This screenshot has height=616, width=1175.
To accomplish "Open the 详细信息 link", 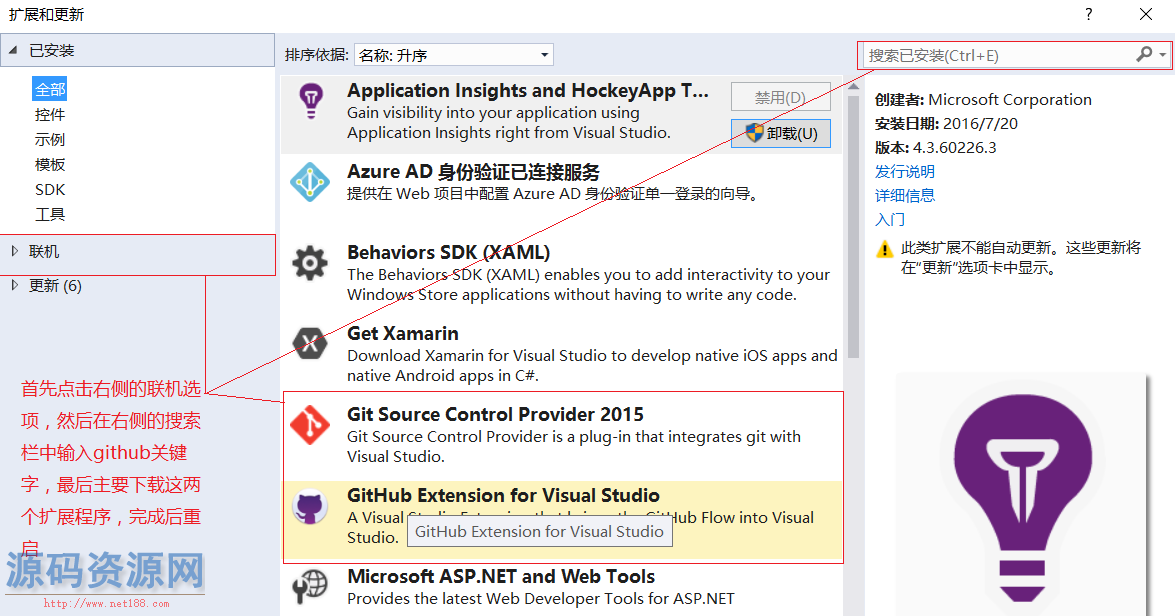I will click(904, 196).
